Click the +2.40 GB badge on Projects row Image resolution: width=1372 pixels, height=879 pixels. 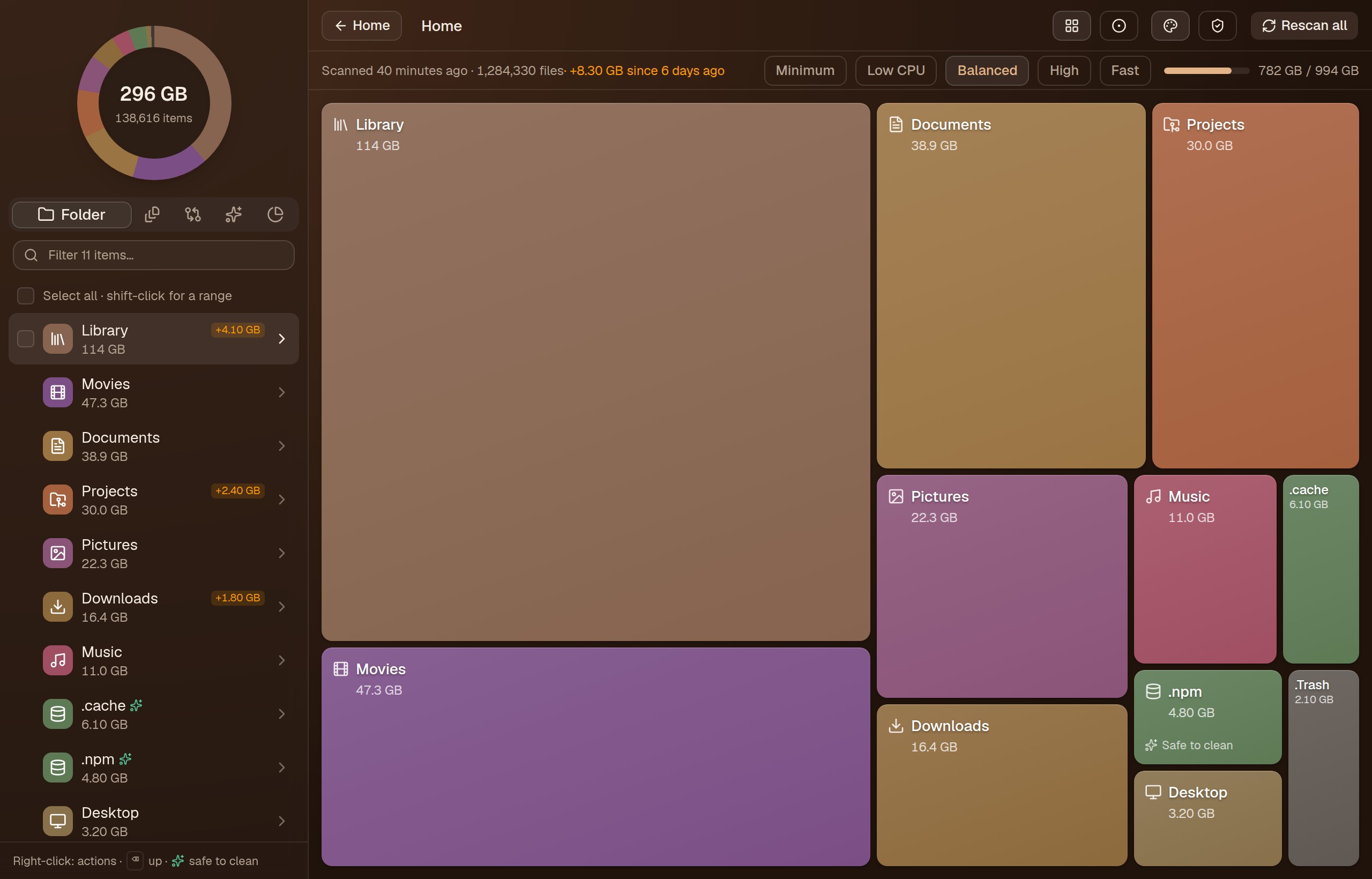(x=237, y=491)
